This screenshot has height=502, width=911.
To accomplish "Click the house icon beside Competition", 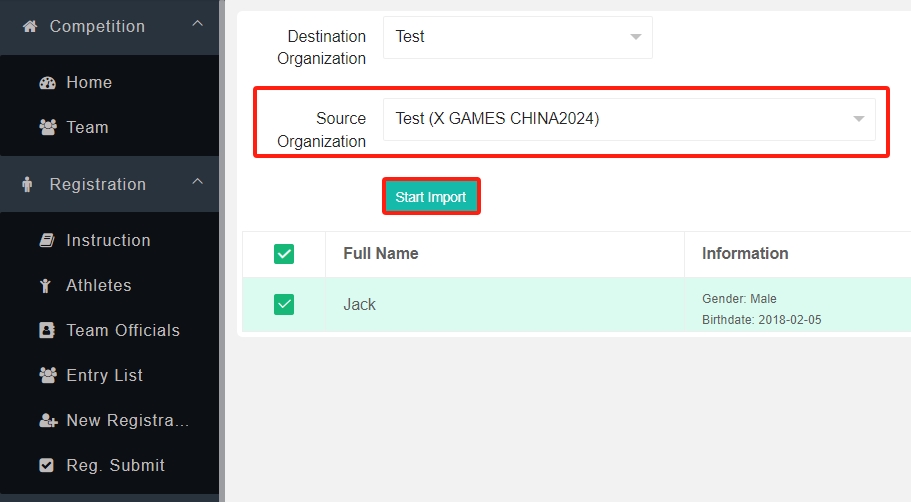I will coord(29,26).
